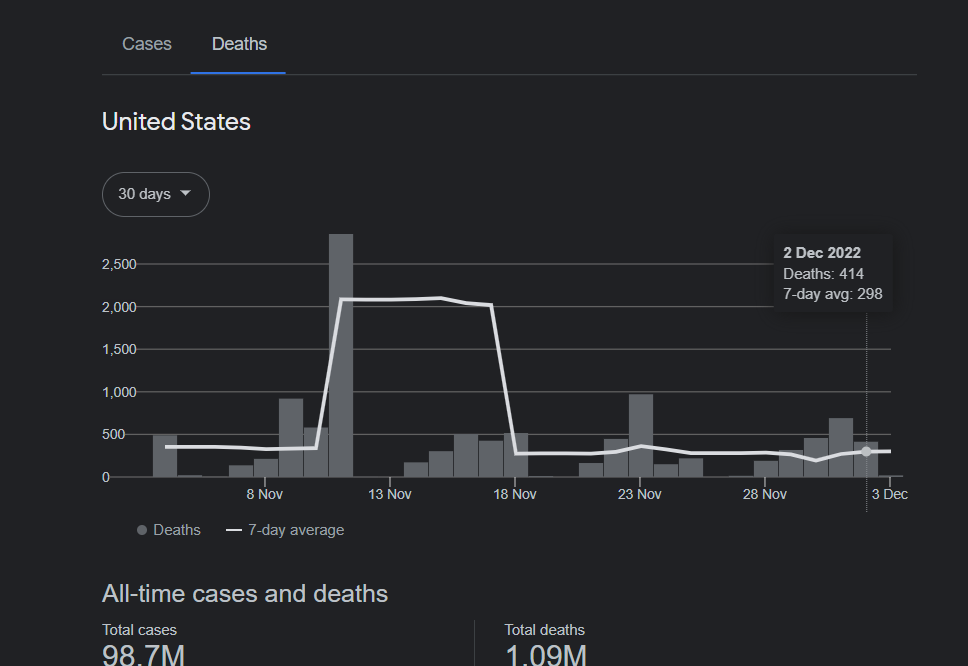The width and height of the screenshot is (968, 666).
Task: Click the 'Total deaths' label
Action: point(544,630)
